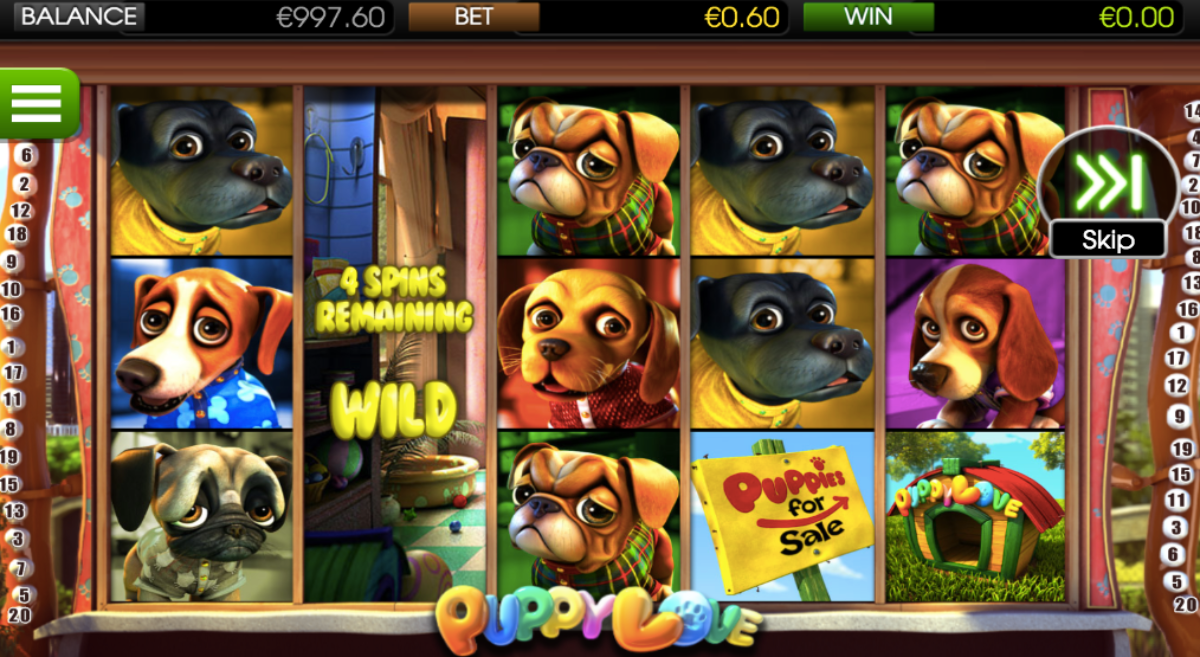Select the top-left black labrador symbol

point(202,171)
